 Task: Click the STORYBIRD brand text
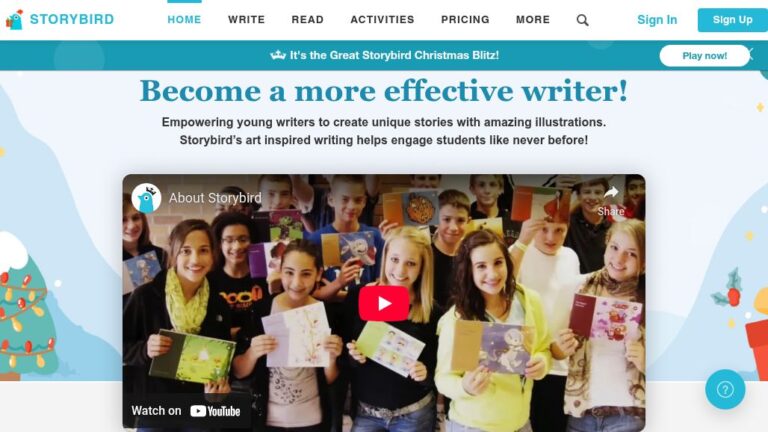tap(72, 20)
